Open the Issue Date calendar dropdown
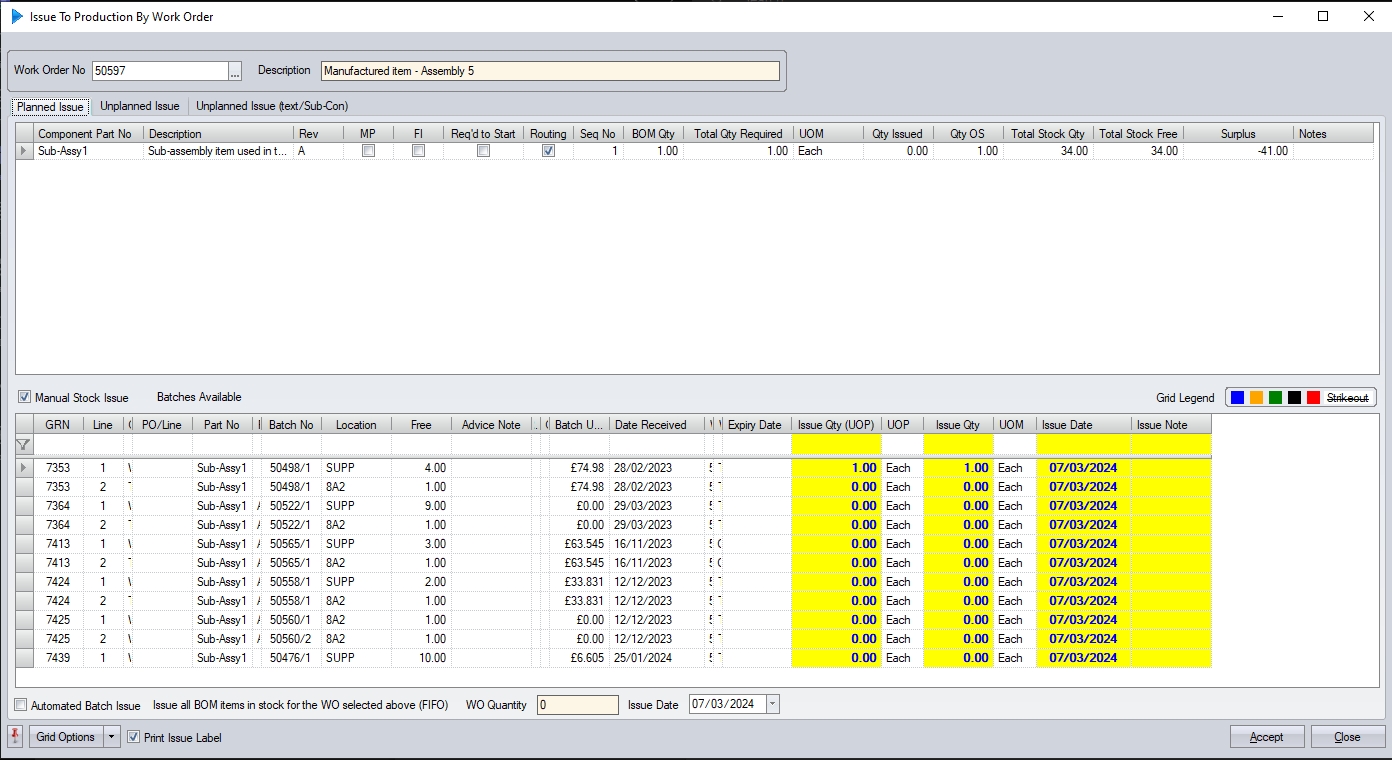1392x760 pixels. click(772, 704)
